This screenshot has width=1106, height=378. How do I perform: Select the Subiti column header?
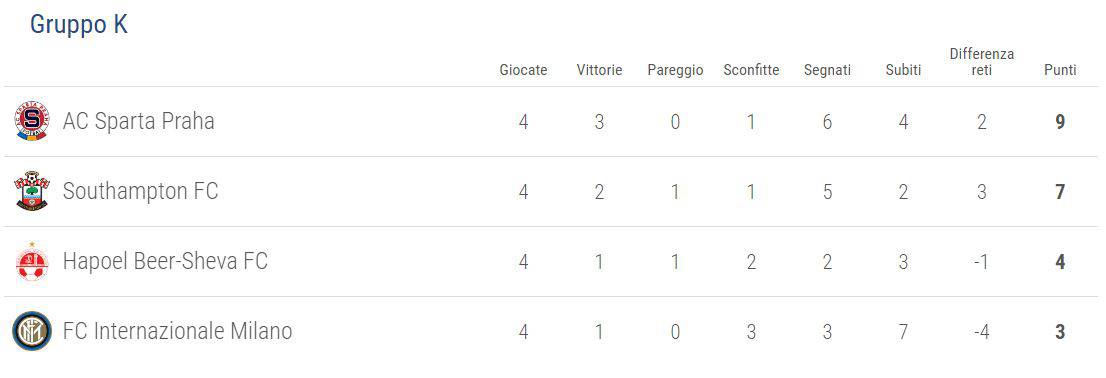[904, 71]
